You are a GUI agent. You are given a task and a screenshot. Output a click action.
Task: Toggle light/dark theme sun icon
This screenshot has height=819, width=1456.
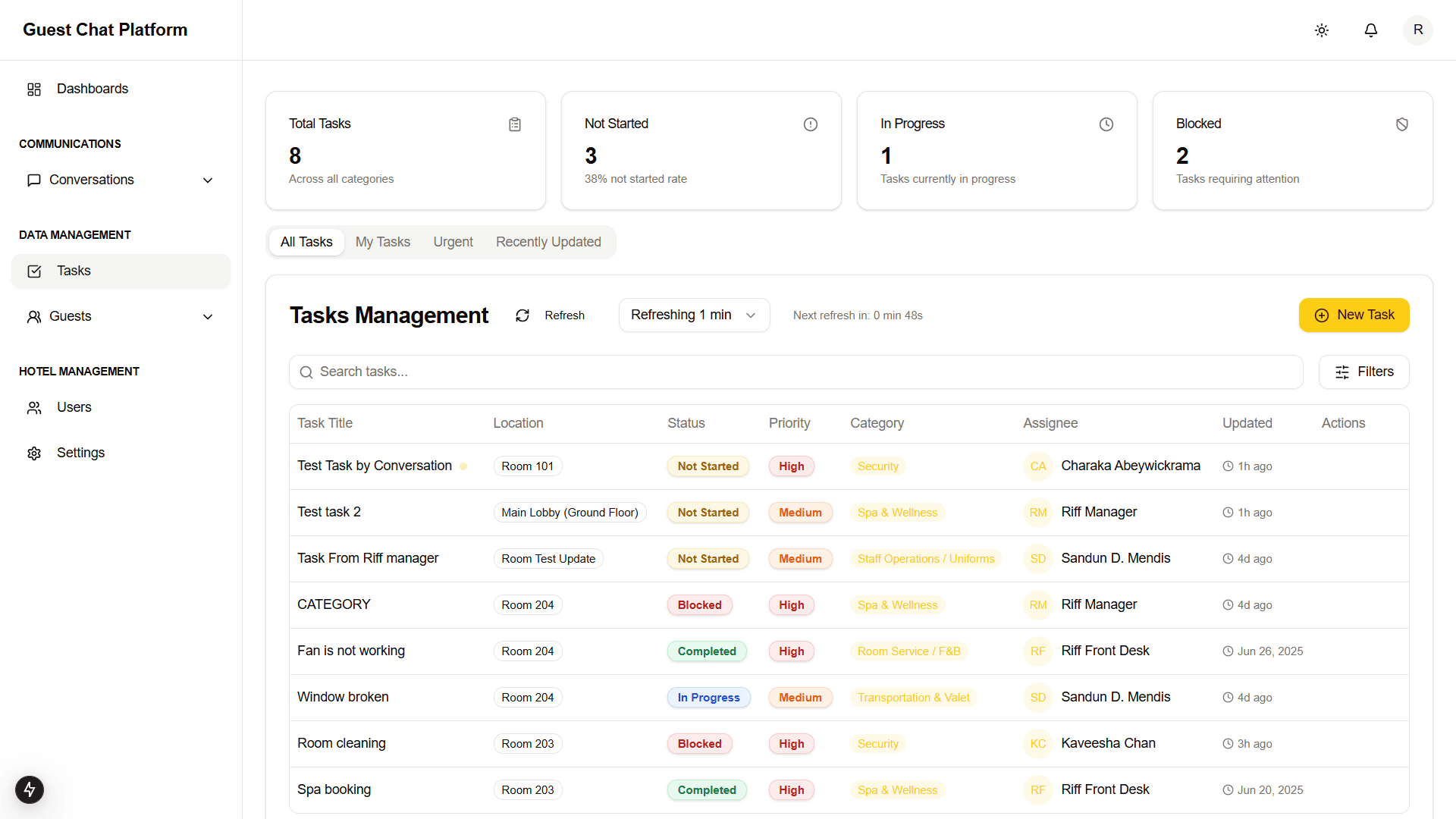coord(1322,30)
